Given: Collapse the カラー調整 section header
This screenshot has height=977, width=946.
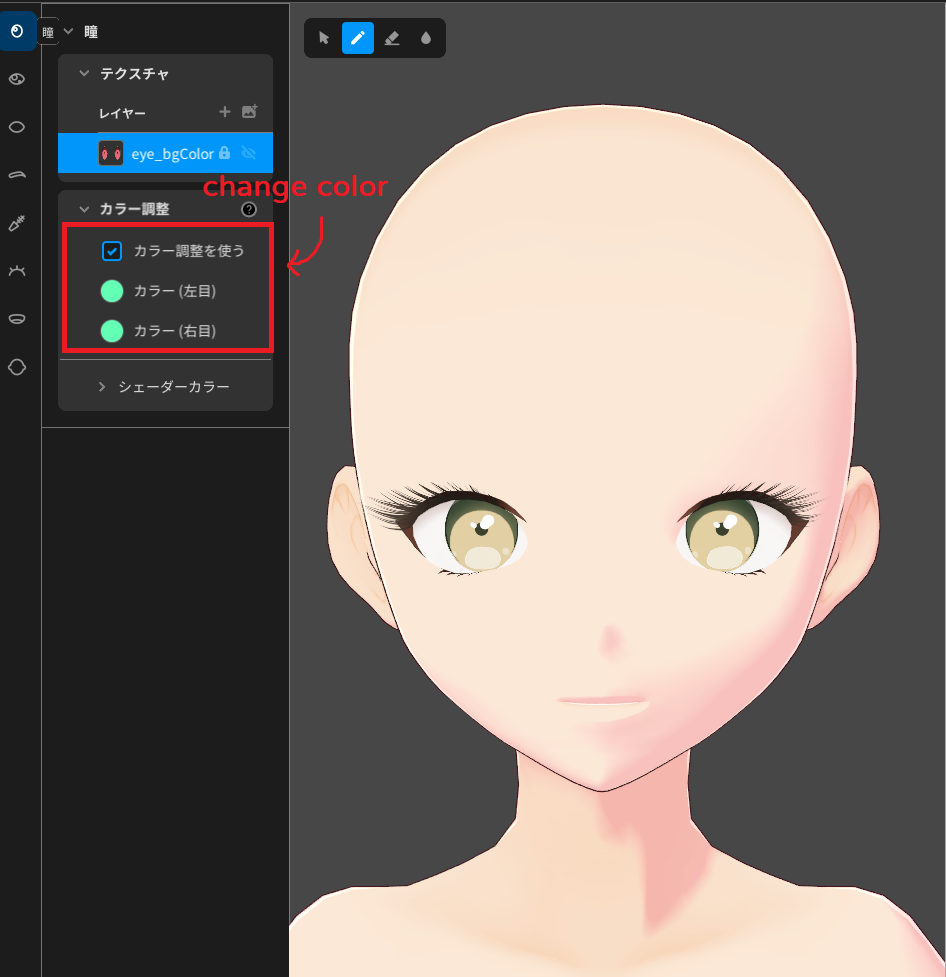Looking at the screenshot, I should [85, 208].
